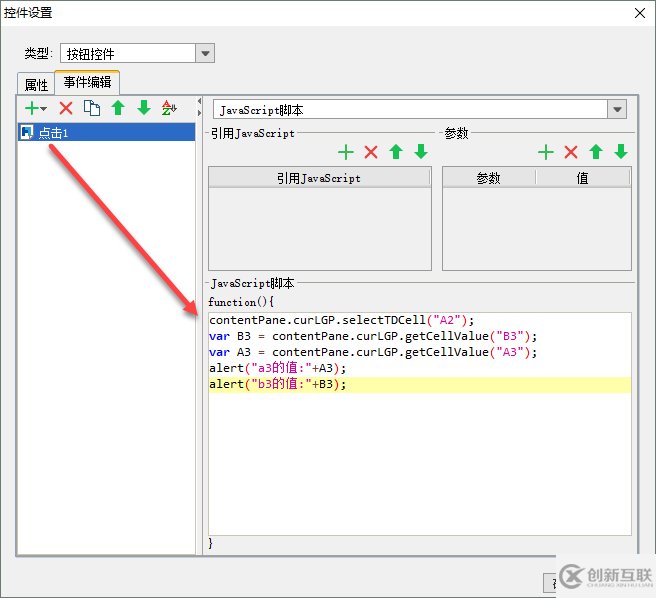Add a referenced JavaScript with plus icon
This screenshot has height=598, width=656.
point(346,152)
